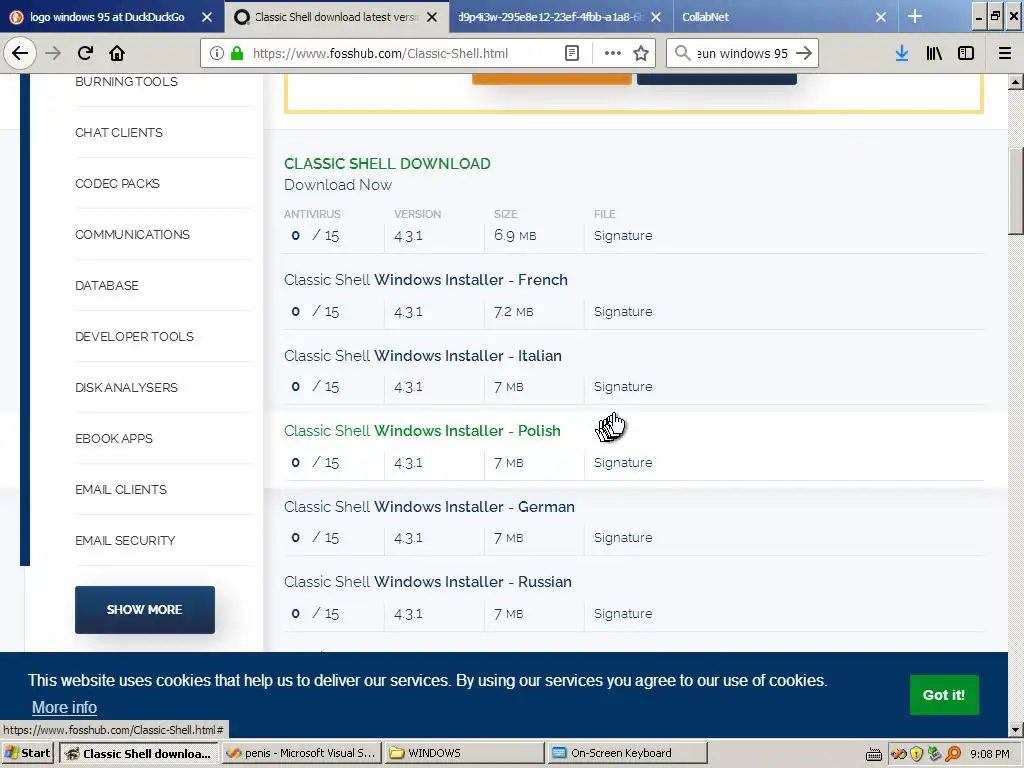Open Signature link in the Polish installer row

623,462
